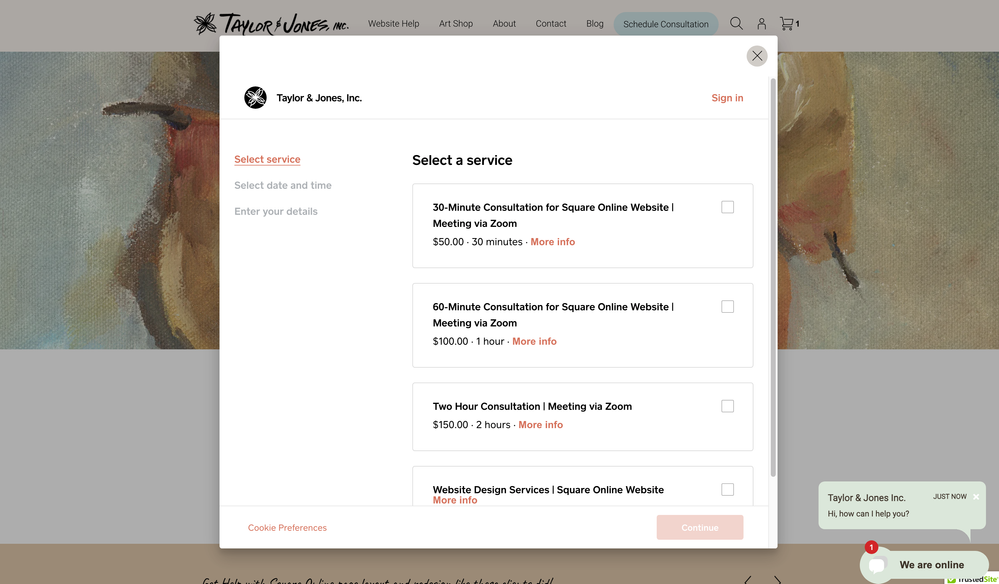Open the shopping cart icon
Viewport: 999px width, 584px height.
(x=788, y=23)
